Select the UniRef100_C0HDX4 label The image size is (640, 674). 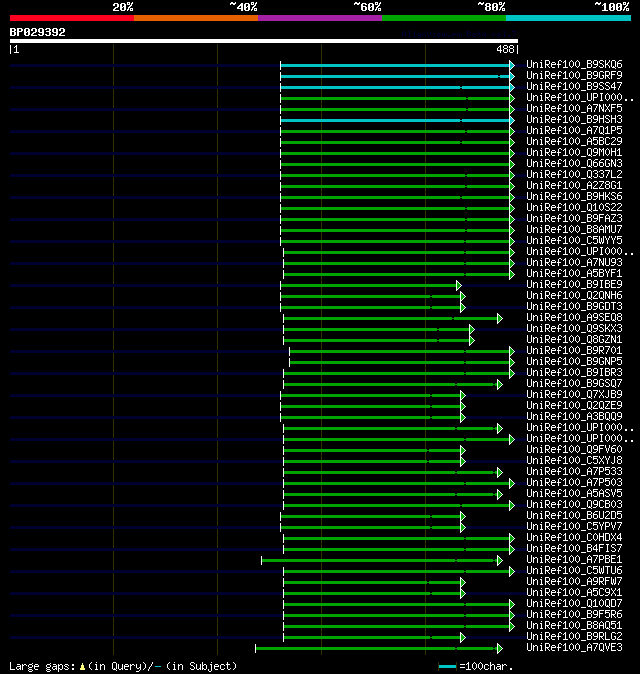click(x=574, y=538)
